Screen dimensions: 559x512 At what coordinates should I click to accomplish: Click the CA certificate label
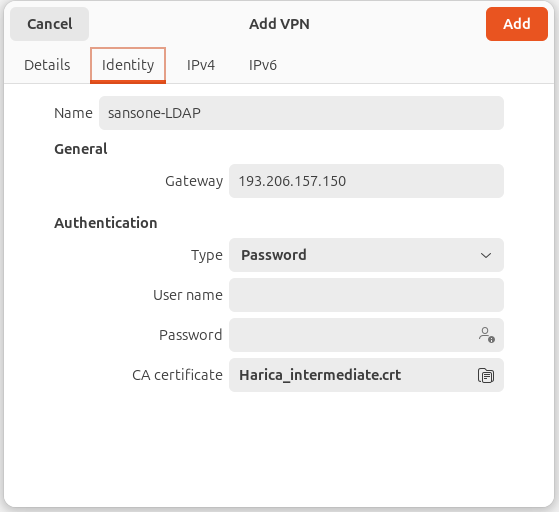(x=177, y=375)
